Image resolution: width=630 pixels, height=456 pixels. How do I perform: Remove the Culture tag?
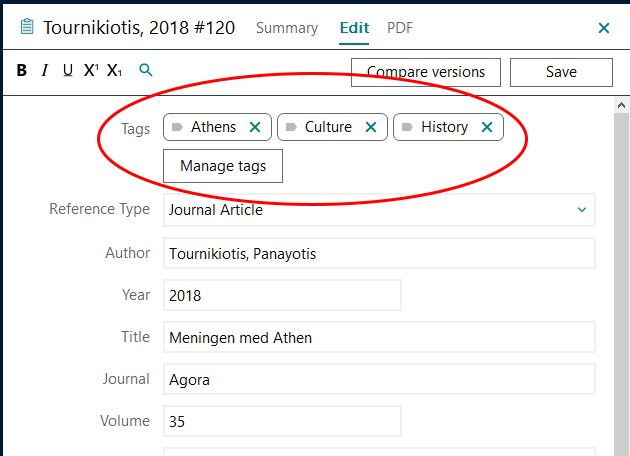pyautogui.click(x=370, y=127)
